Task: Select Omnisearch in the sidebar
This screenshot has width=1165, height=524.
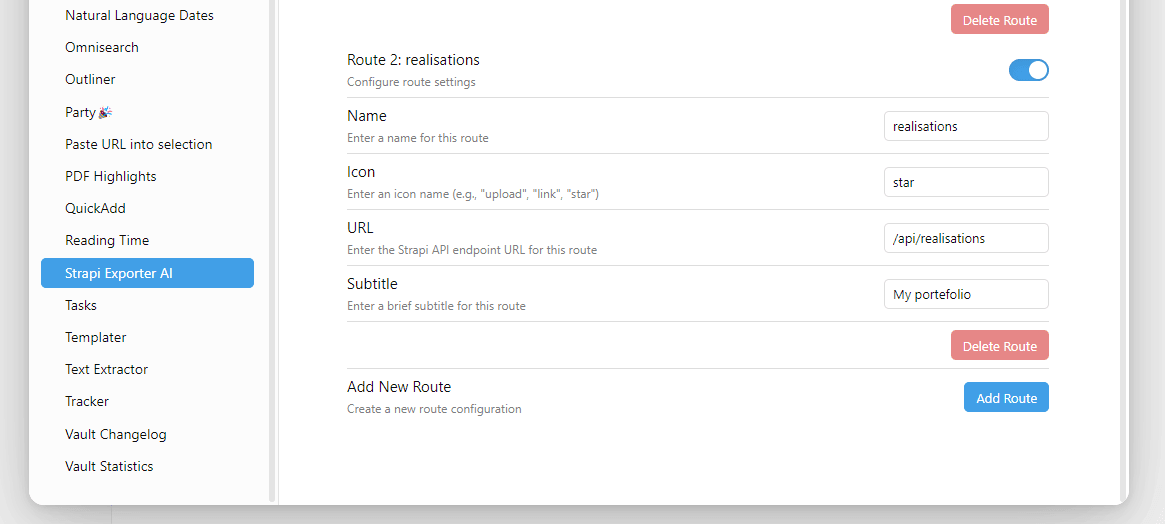Action: coord(102,47)
